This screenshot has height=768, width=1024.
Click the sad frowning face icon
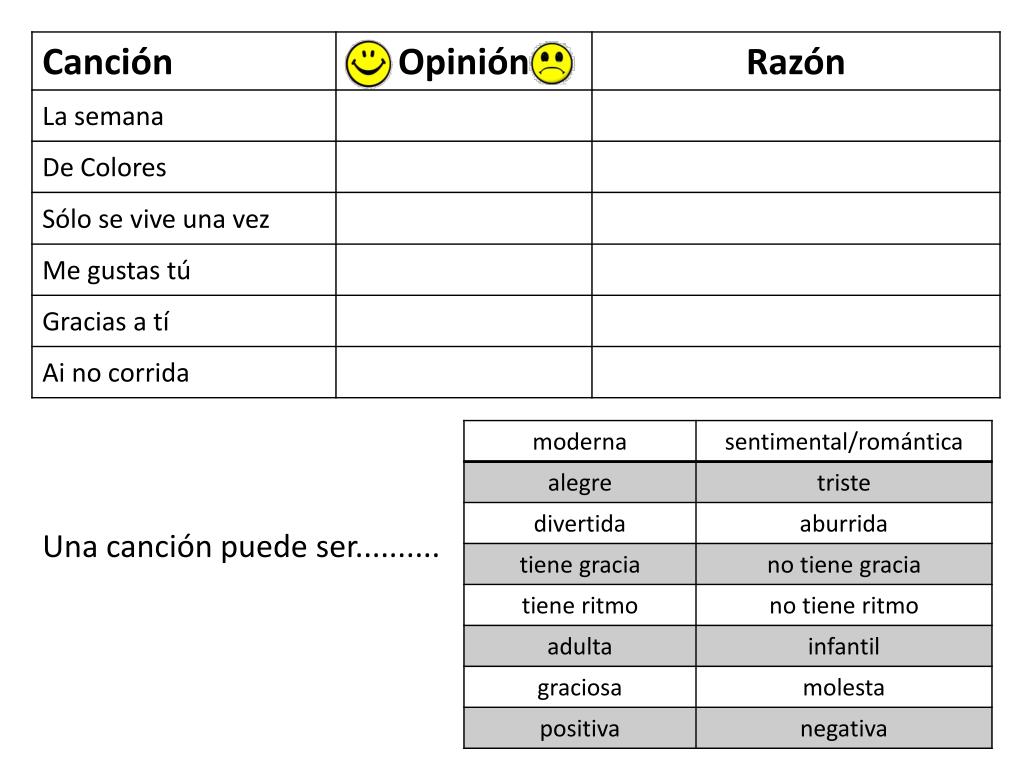tap(552, 63)
